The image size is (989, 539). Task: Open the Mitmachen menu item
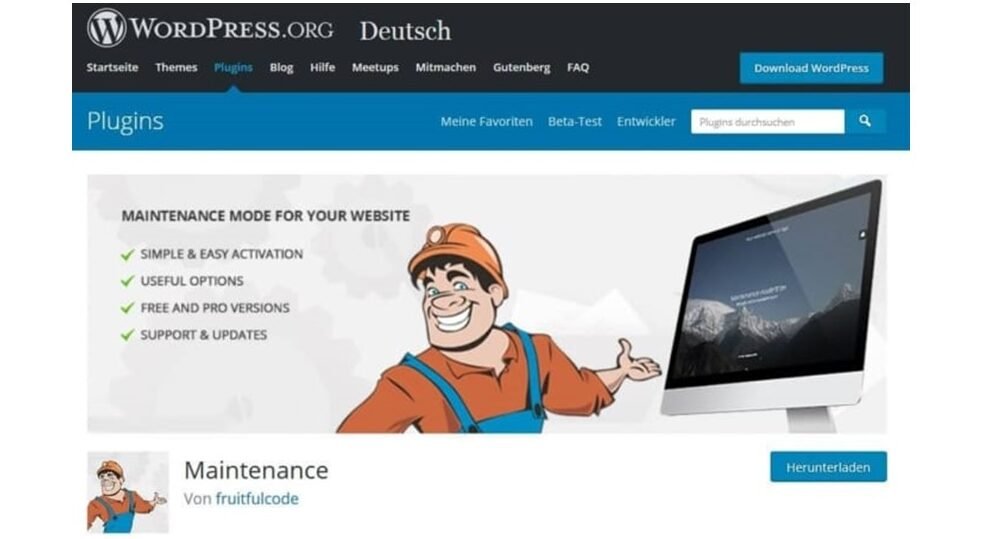tap(445, 67)
